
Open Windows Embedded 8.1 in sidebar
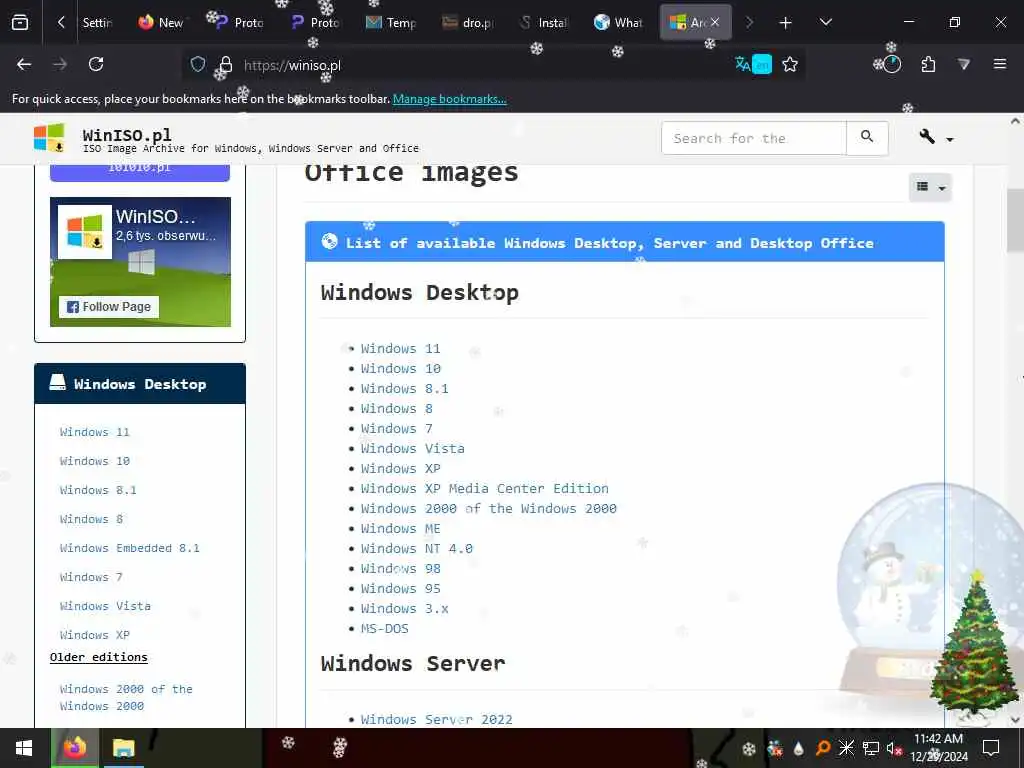[129, 549]
